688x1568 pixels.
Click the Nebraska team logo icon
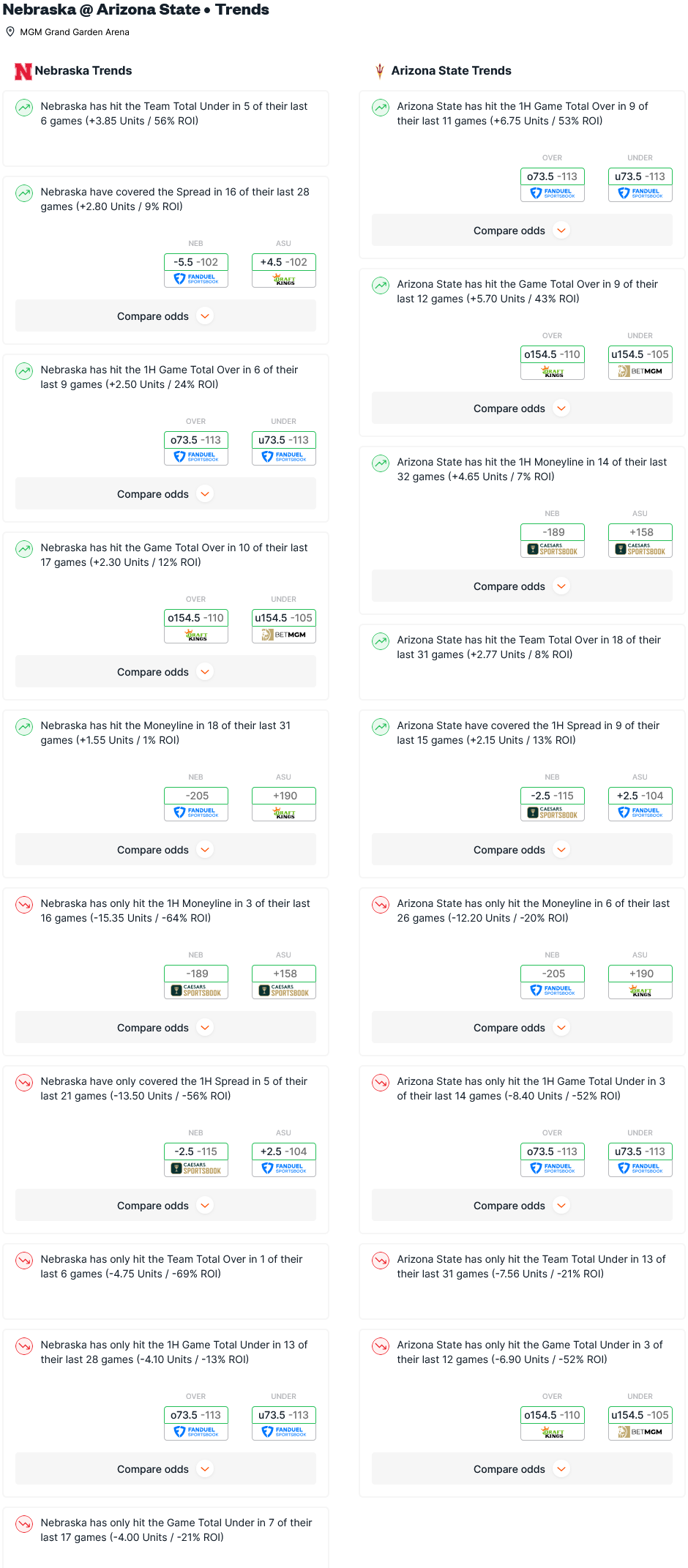(x=23, y=71)
